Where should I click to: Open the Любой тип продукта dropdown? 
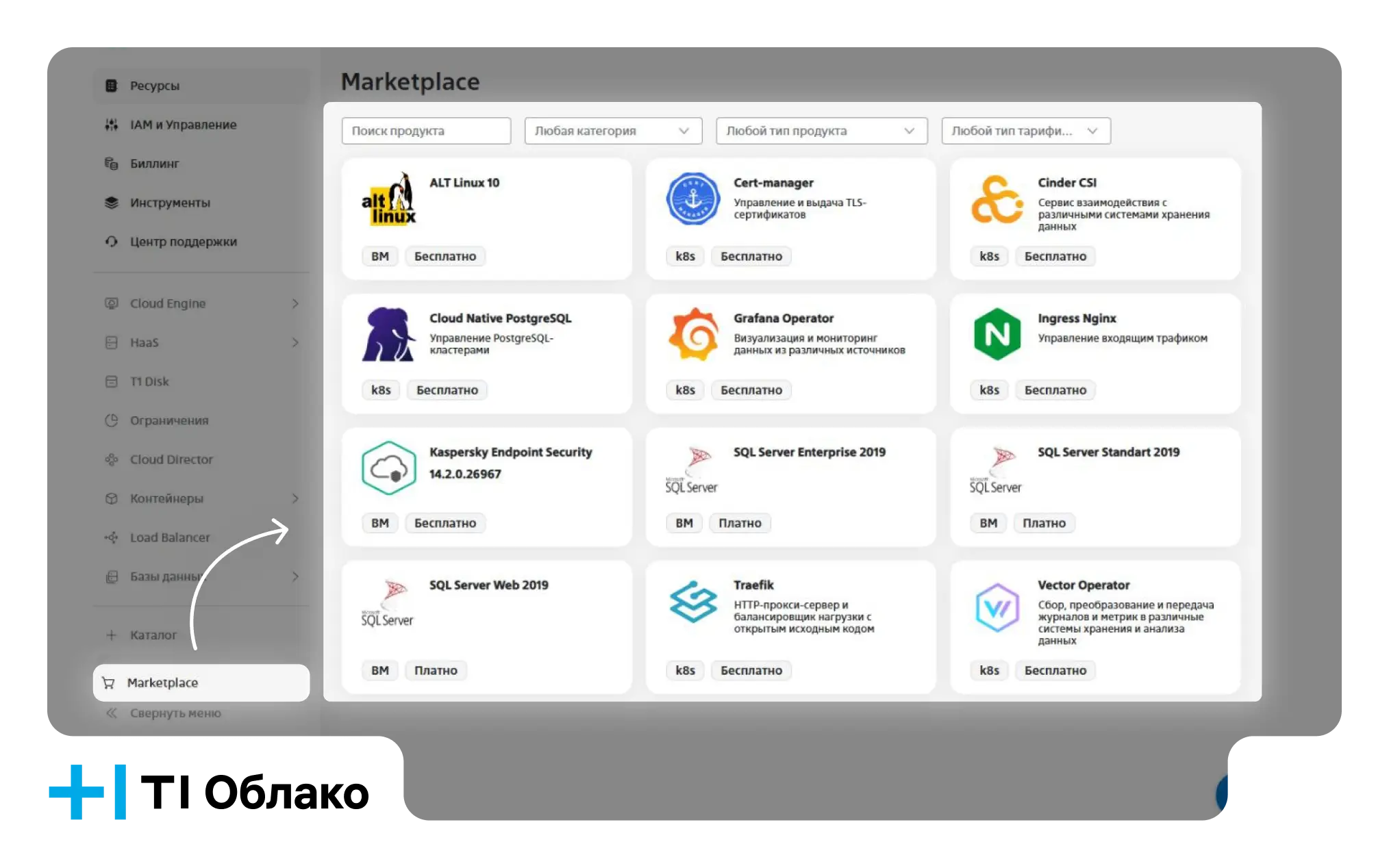(x=821, y=131)
